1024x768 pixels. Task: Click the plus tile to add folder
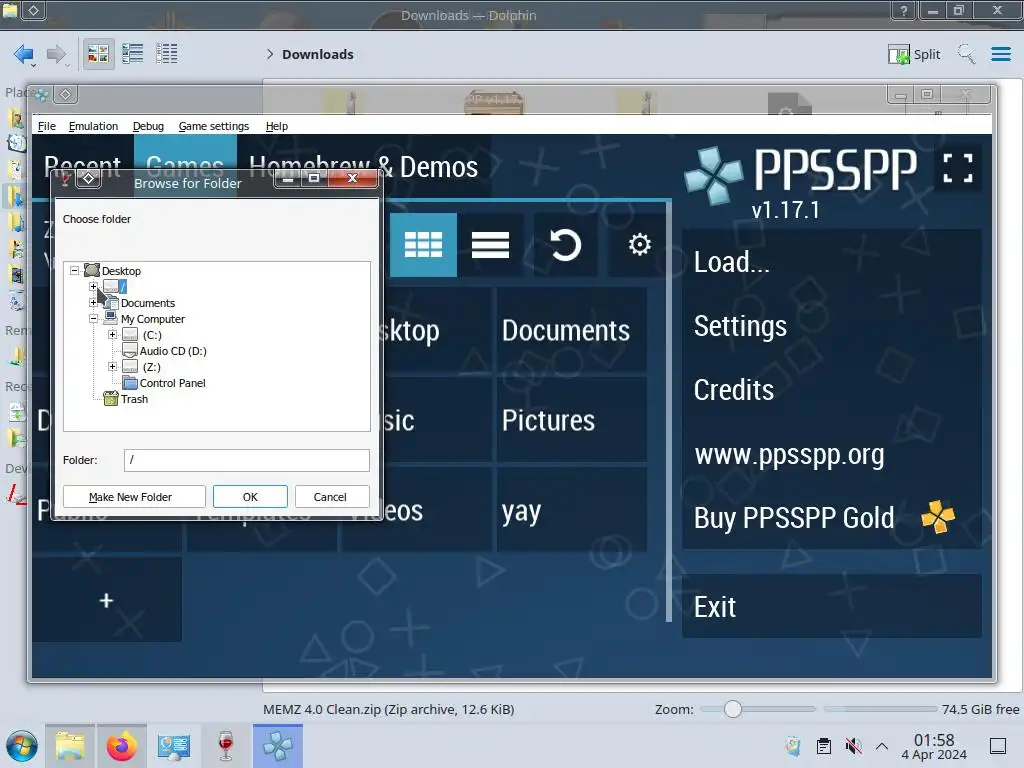(106, 600)
